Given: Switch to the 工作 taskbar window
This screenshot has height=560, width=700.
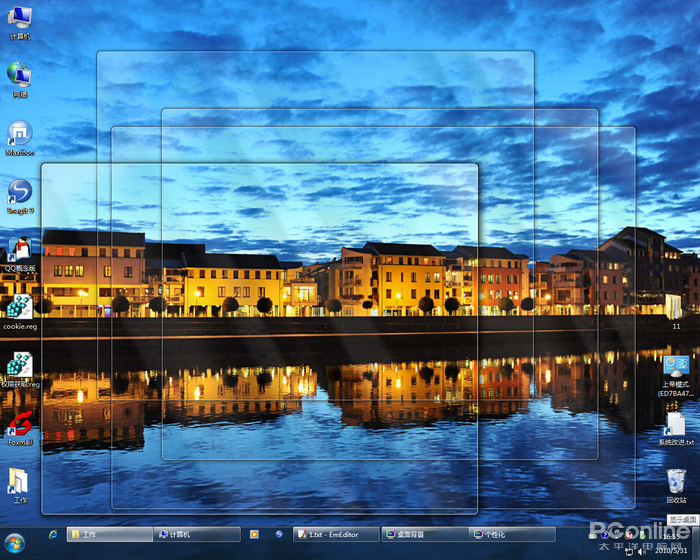Looking at the screenshot, I should [x=110, y=535].
